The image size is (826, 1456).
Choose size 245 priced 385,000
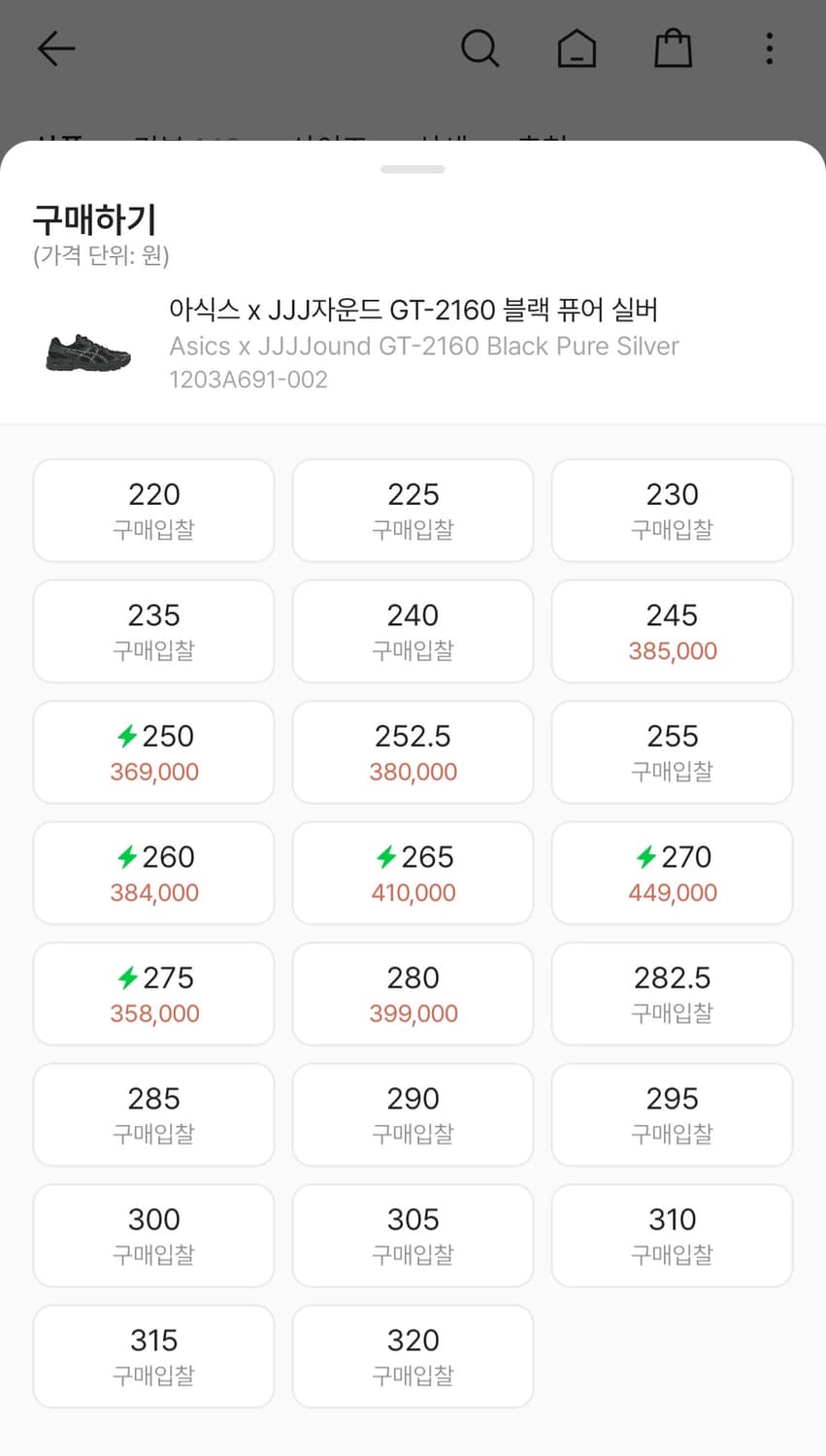(x=673, y=632)
